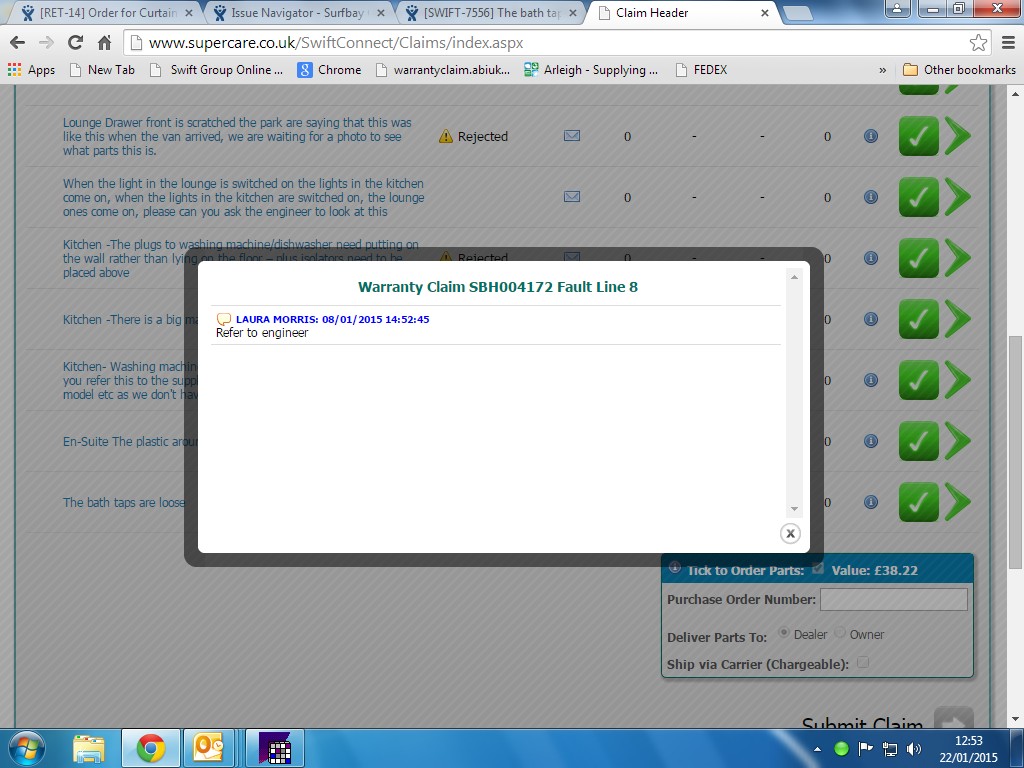Click the Chrome home icon
The width and height of the screenshot is (1024, 768).
click(104, 43)
